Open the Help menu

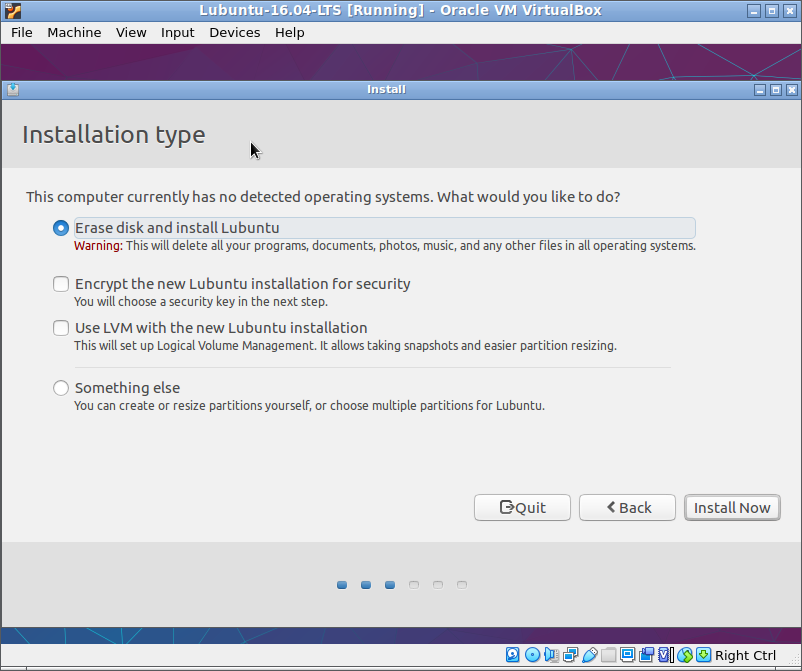pyautogui.click(x=289, y=33)
